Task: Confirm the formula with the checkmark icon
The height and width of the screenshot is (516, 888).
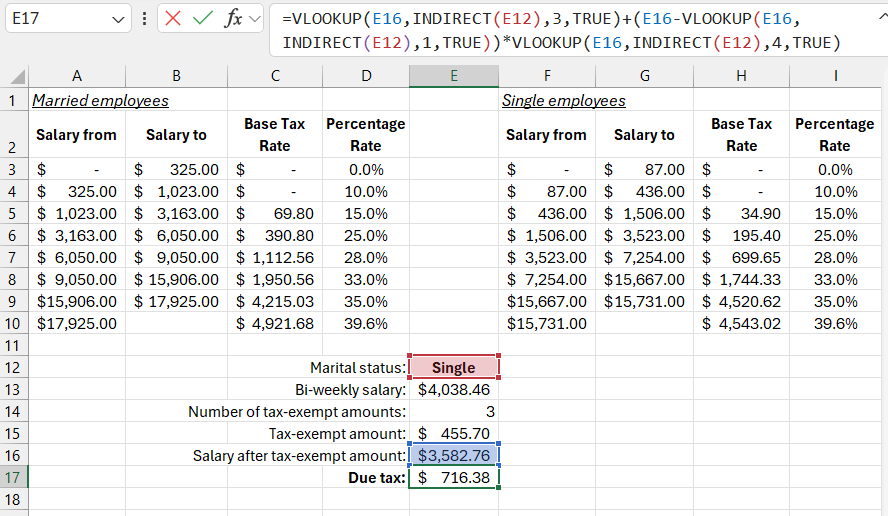Action: [203, 19]
